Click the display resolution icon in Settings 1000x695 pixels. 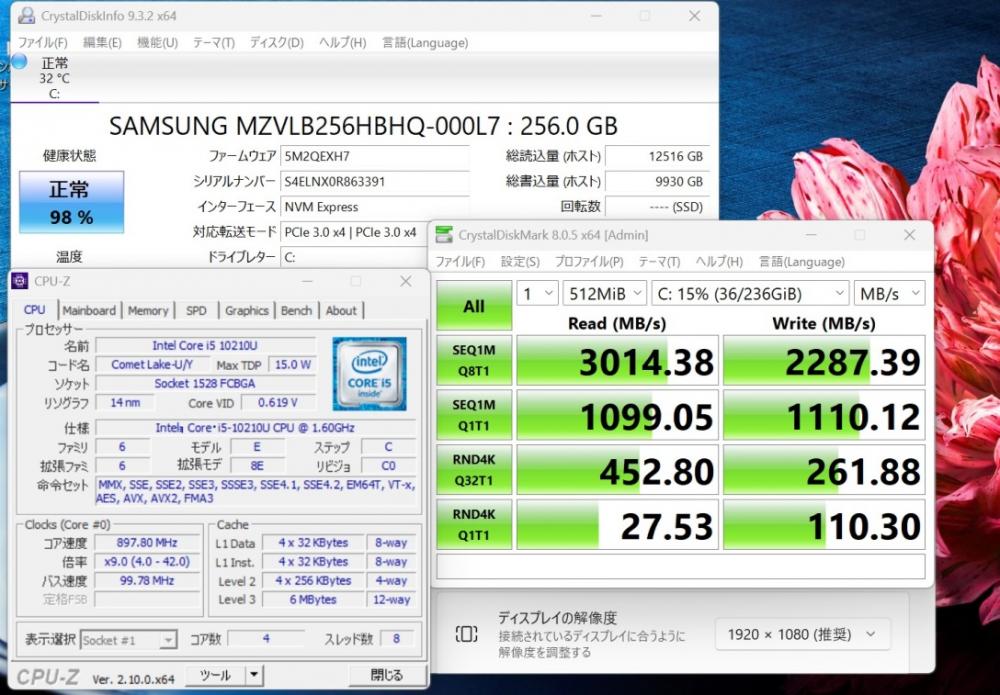(x=466, y=634)
